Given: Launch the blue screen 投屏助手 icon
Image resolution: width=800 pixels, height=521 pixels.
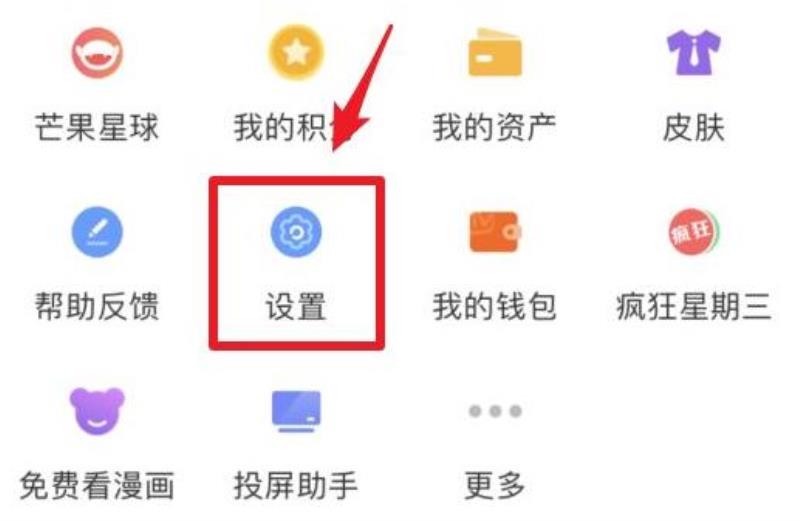Looking at the screenshot, I should tap(296, 411).
